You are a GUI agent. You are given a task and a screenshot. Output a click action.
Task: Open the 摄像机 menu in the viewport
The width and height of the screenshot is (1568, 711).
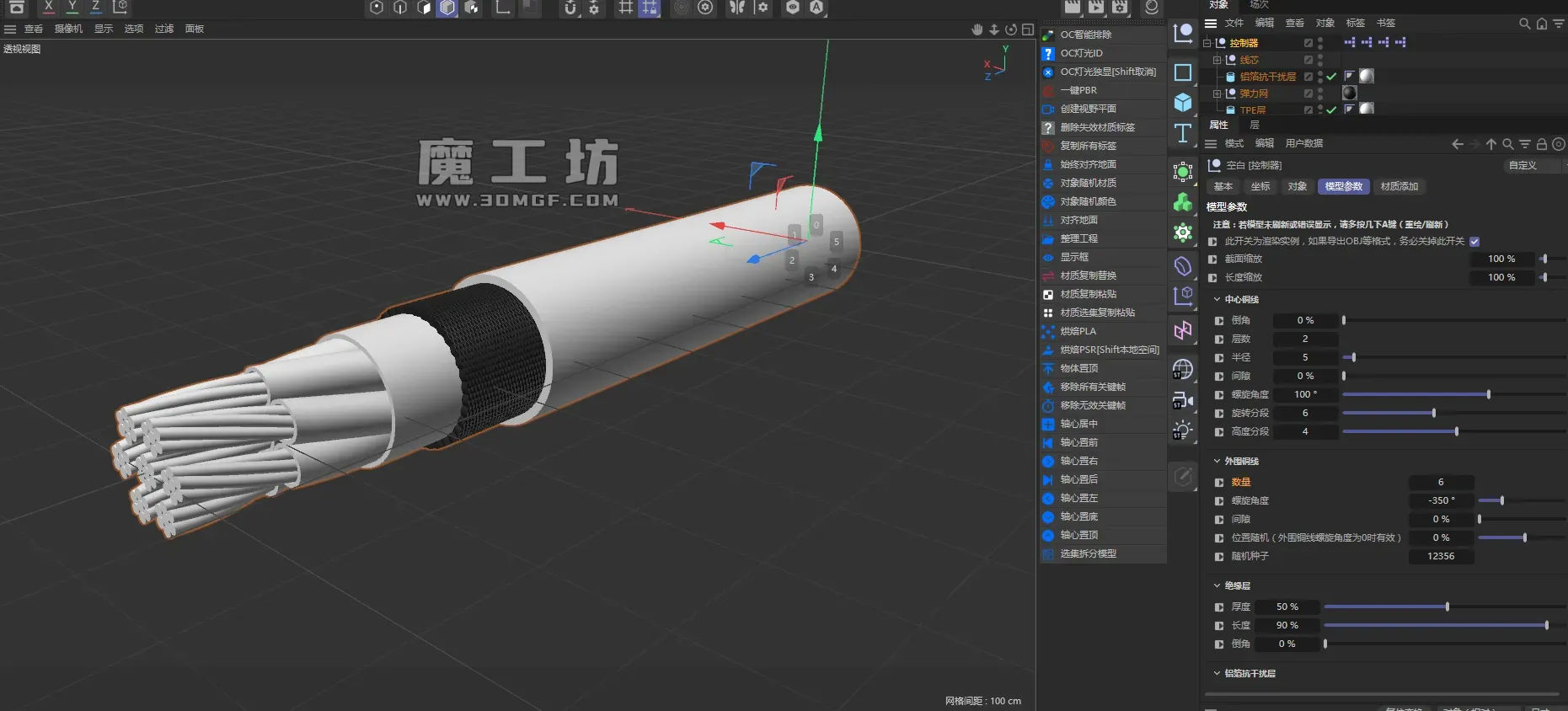[68, 29]
